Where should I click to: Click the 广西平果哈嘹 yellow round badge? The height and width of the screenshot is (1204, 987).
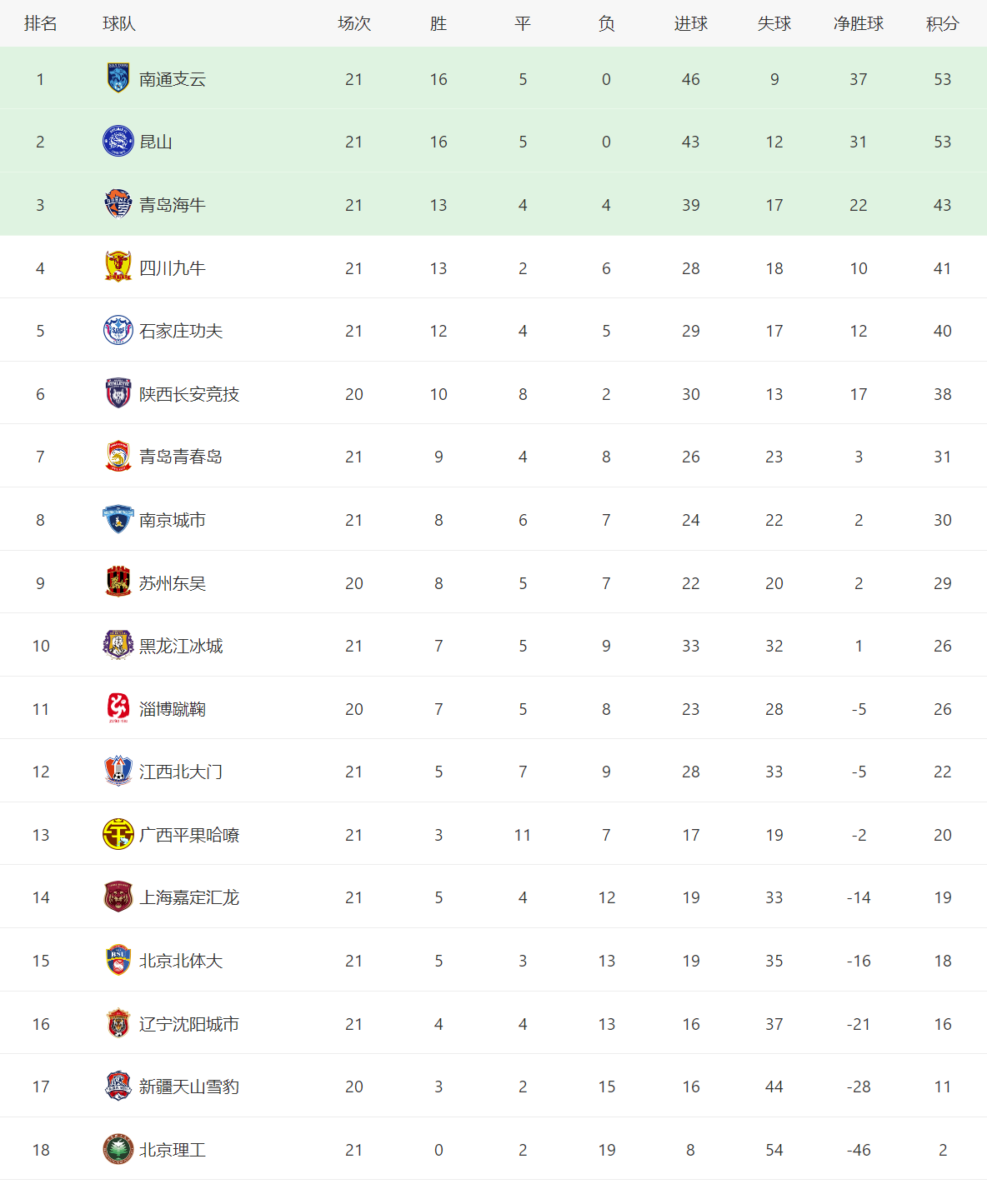pos(118,834)
